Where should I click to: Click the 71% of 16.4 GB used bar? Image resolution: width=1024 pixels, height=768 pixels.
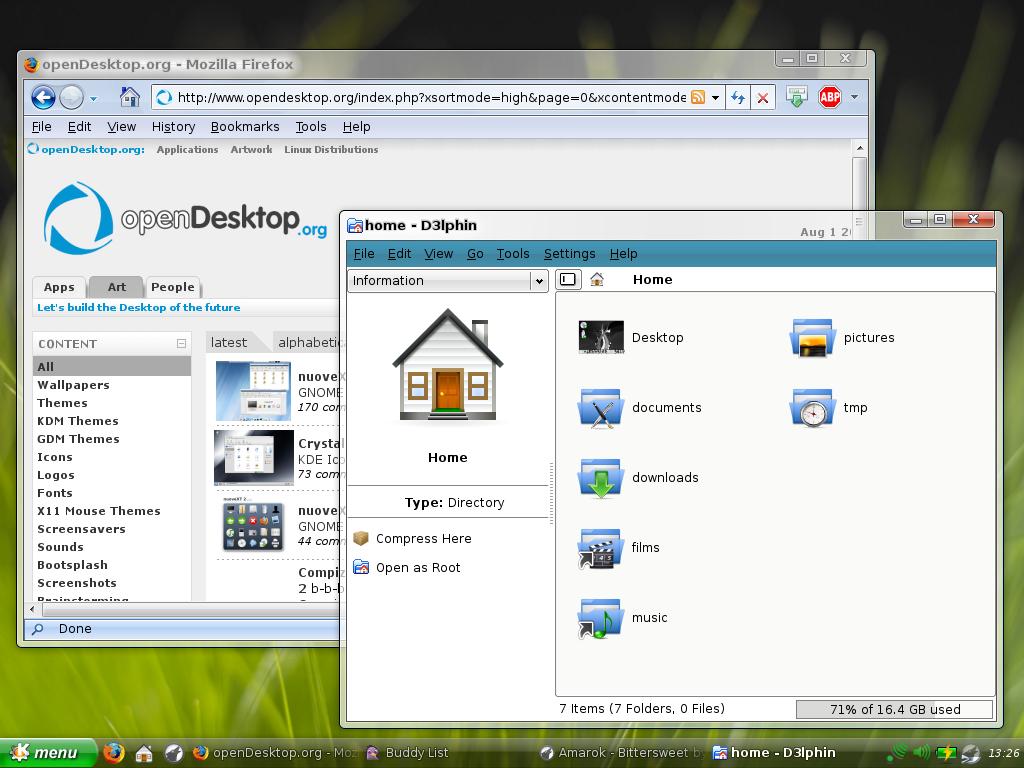pos(895,709)
